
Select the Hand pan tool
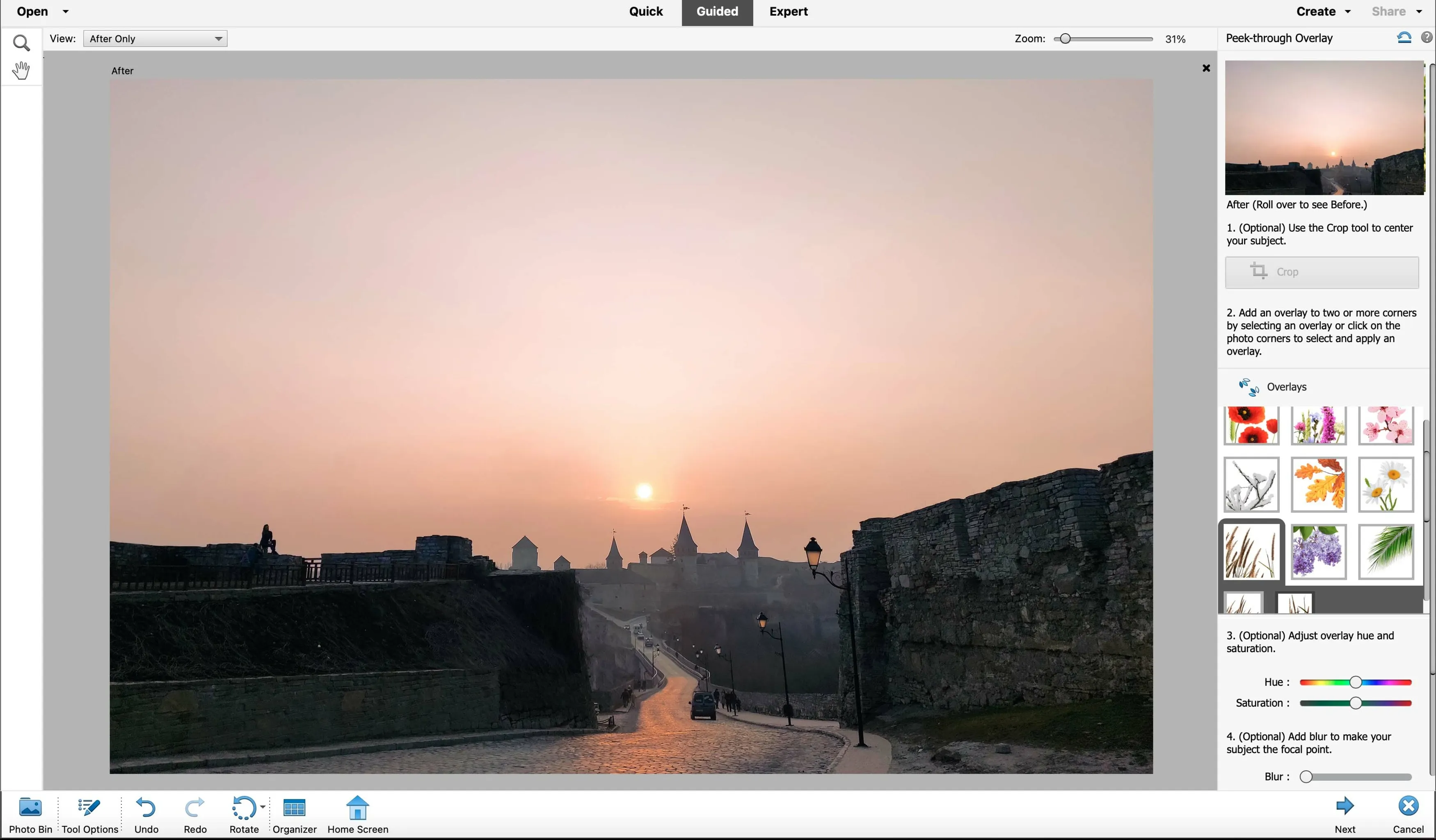(21, 71)
